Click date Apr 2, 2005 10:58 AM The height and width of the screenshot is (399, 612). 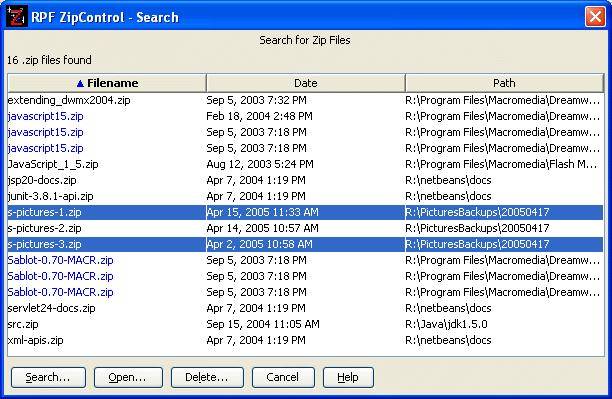[x=260, y=244]
